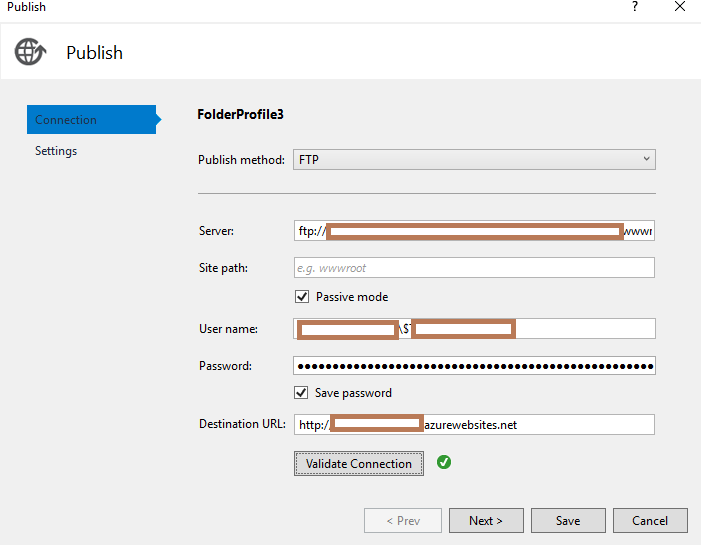Click the green validation checkmark icon
This screenshot has height=545, width=701.
click(x=444, y=463)
